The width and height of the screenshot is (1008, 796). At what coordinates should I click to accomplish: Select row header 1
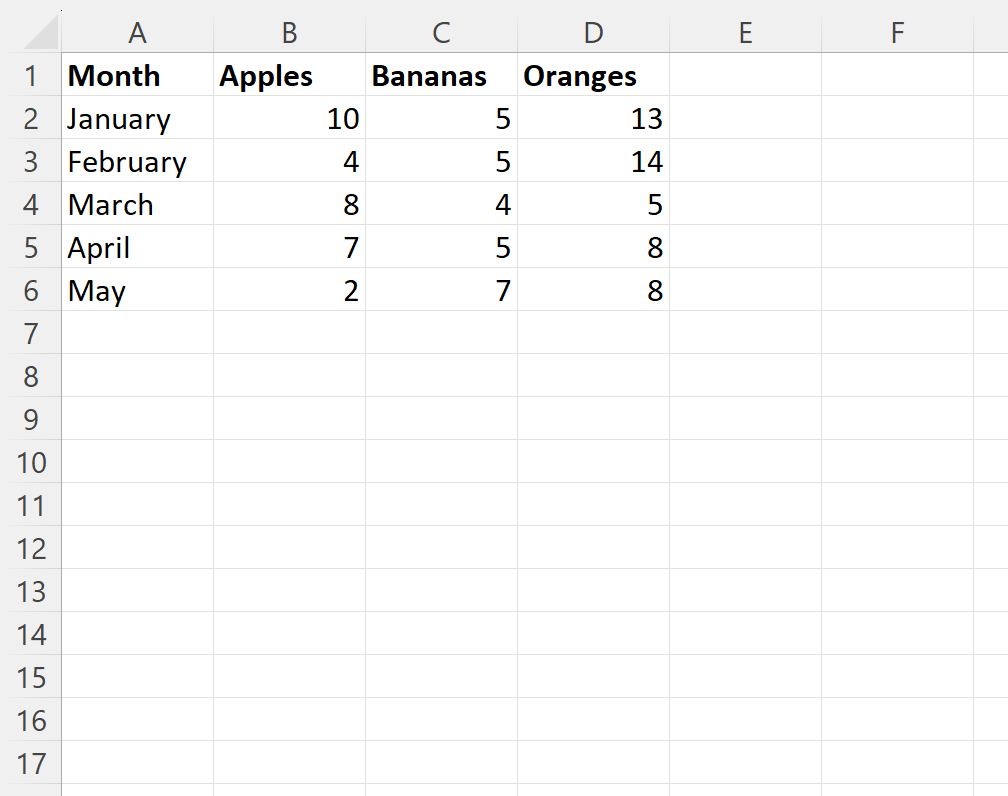tap(31, 75)
